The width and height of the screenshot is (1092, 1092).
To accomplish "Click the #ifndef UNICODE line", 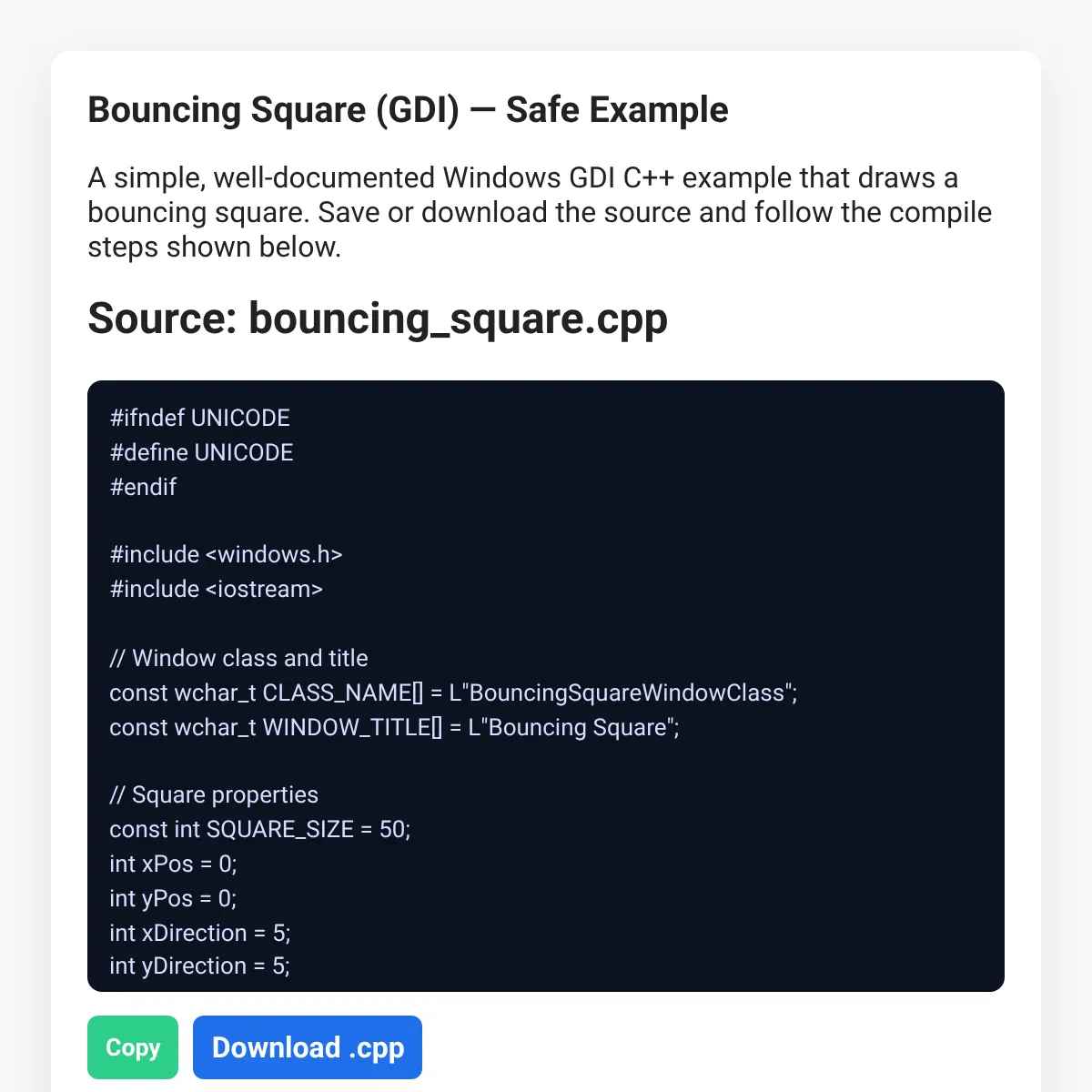I will [200, 418].
